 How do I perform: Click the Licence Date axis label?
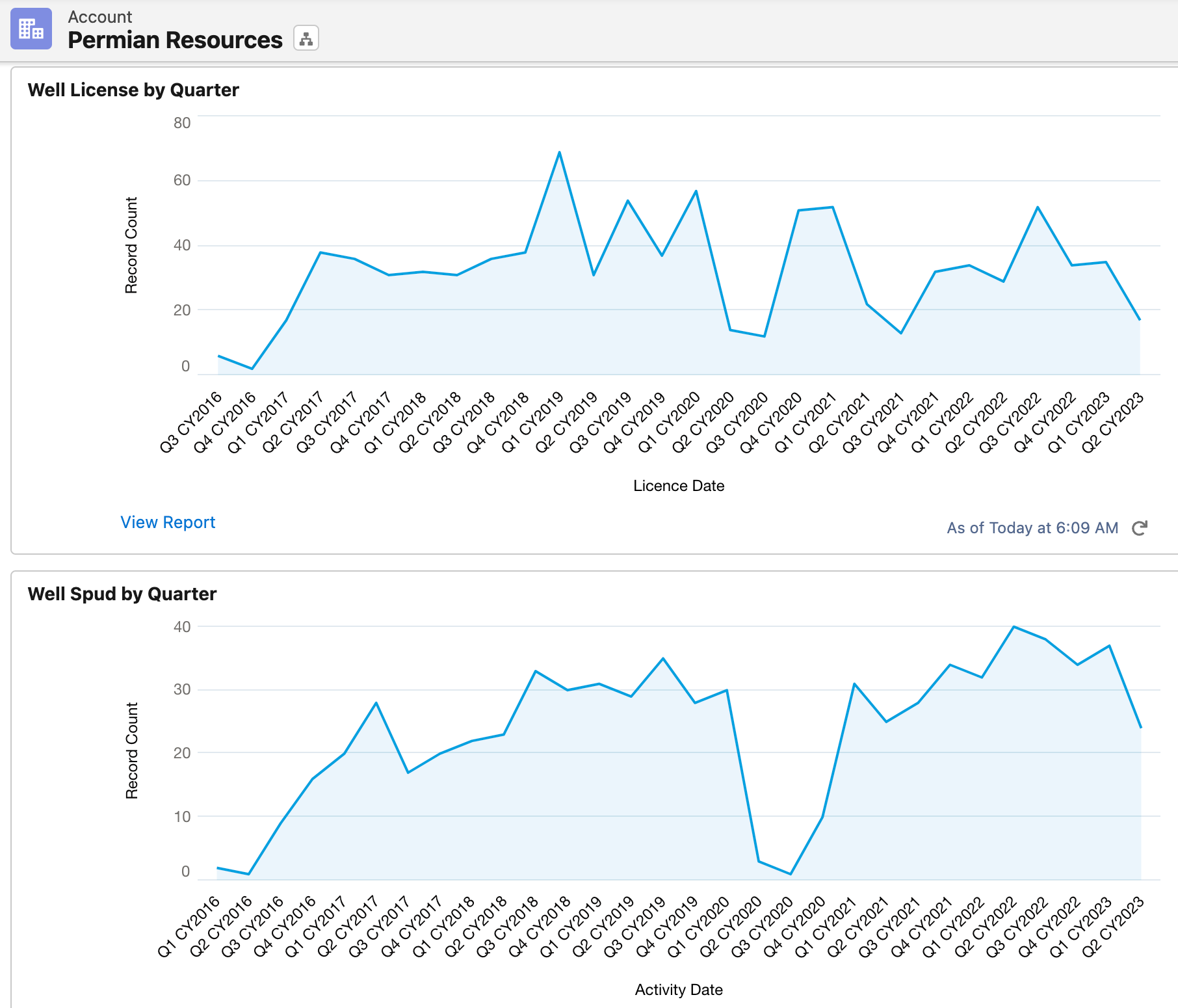click(x=678, y=486)
